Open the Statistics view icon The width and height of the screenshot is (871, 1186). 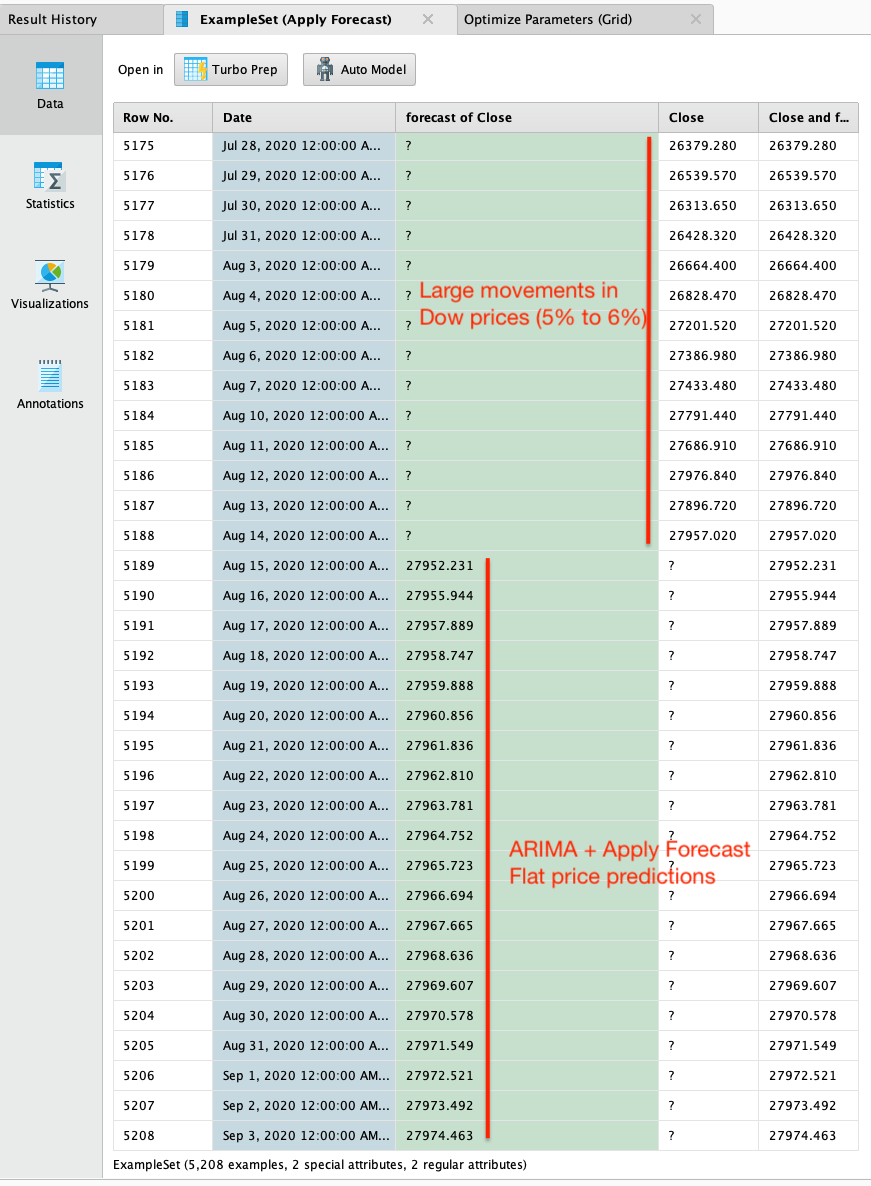pos(50,177)
